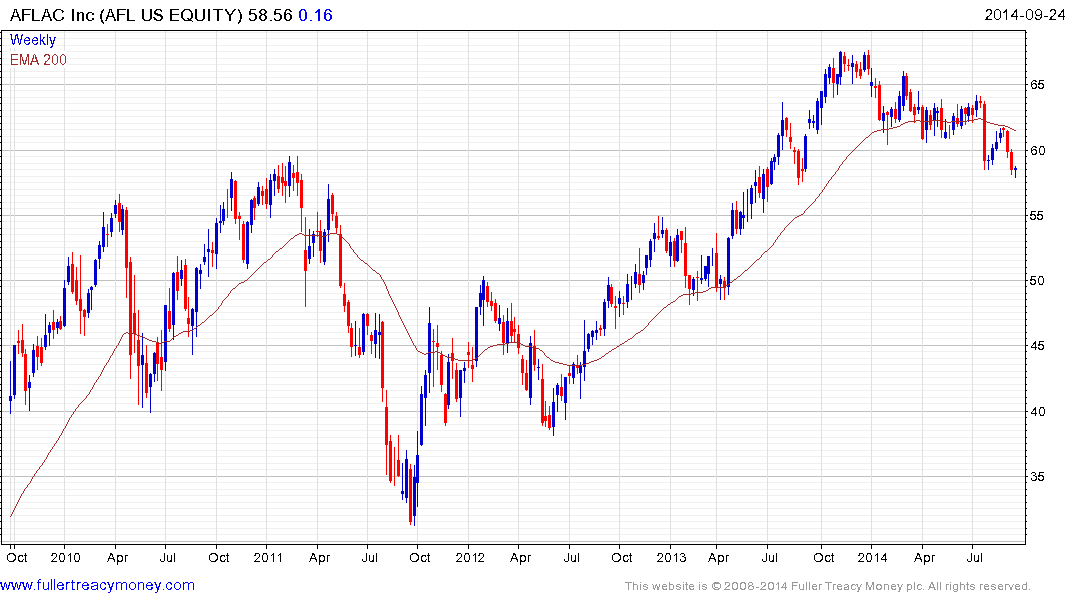Click the 2013 year axis label
Viewport: 1075px width, 600px height.
(671, 558)
